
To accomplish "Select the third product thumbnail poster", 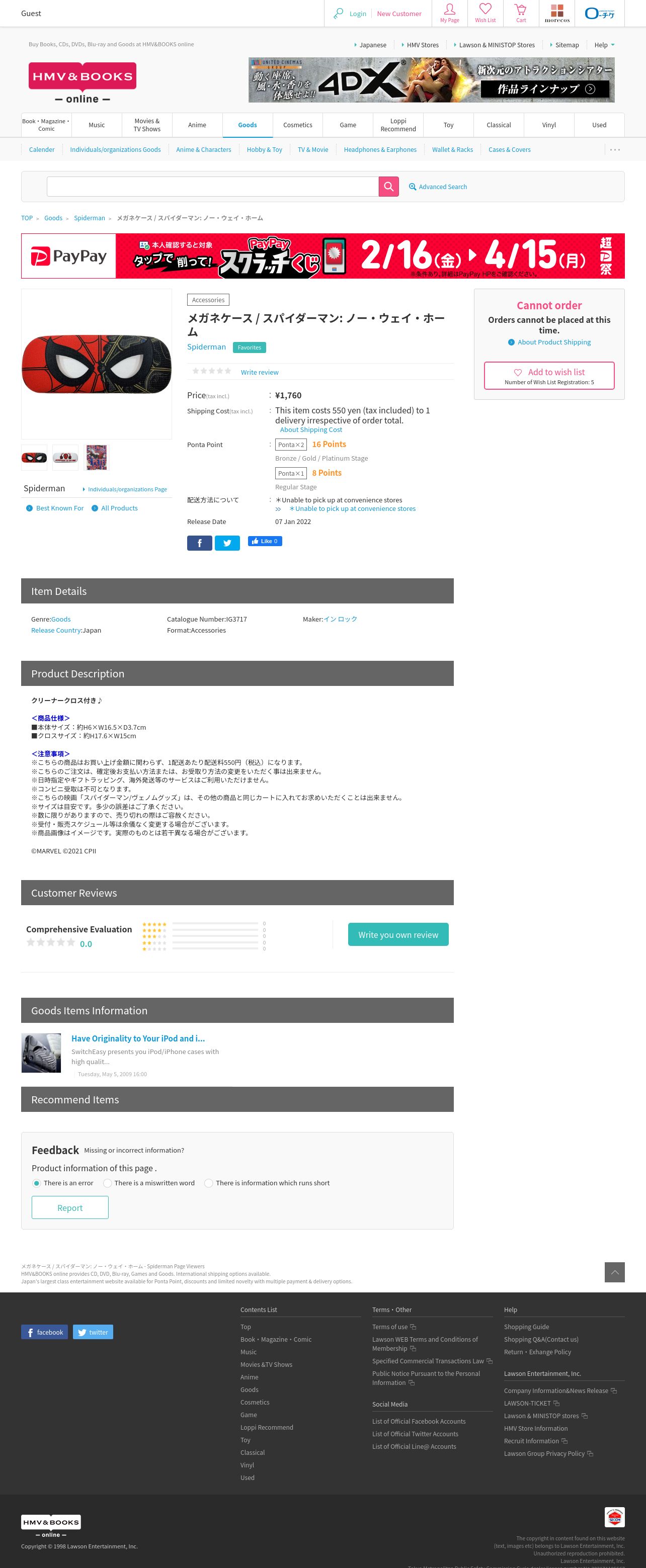I will 96,457.
